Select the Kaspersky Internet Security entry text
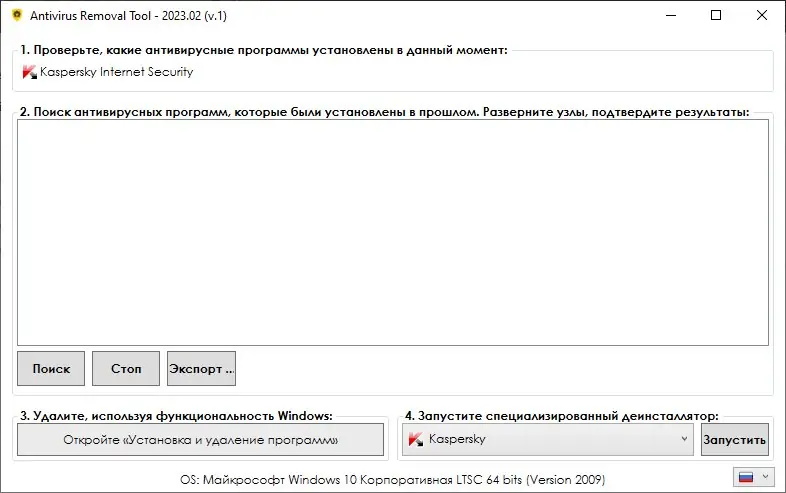Viewport: 786px width, 493px height. coord(116,72)
